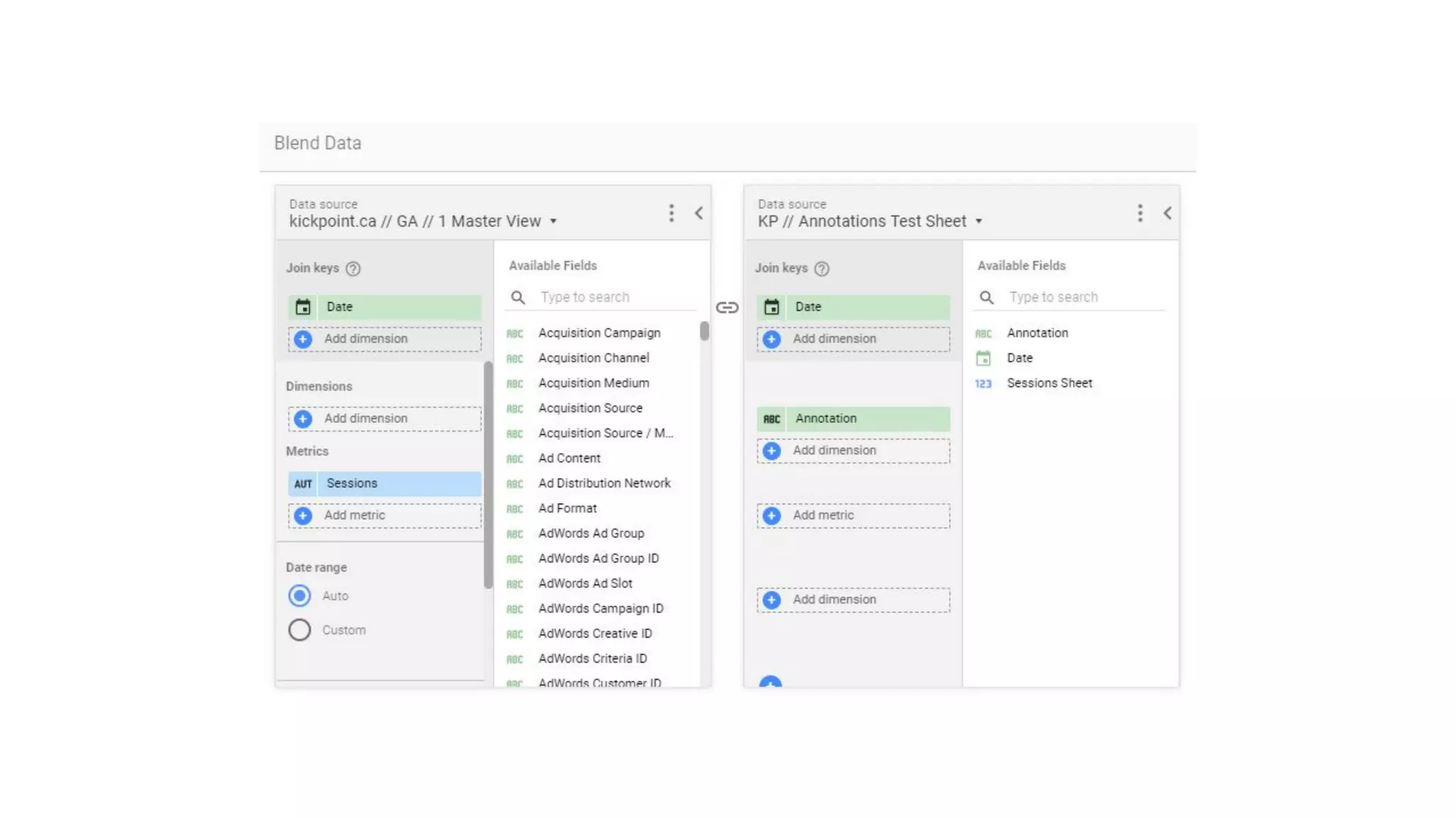This screenshot has height=819, width=1456.
Task: Select the Custom date range option
Action: coord(299,630)
